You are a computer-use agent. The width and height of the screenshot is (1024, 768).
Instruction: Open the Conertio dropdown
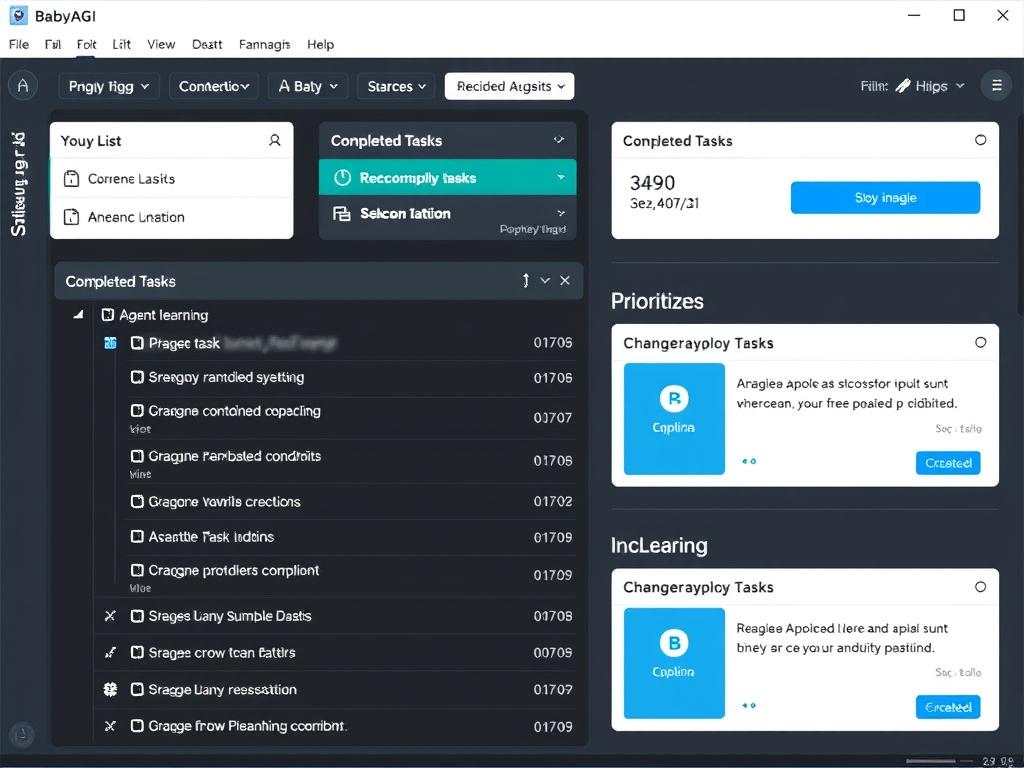click(214, 86)
